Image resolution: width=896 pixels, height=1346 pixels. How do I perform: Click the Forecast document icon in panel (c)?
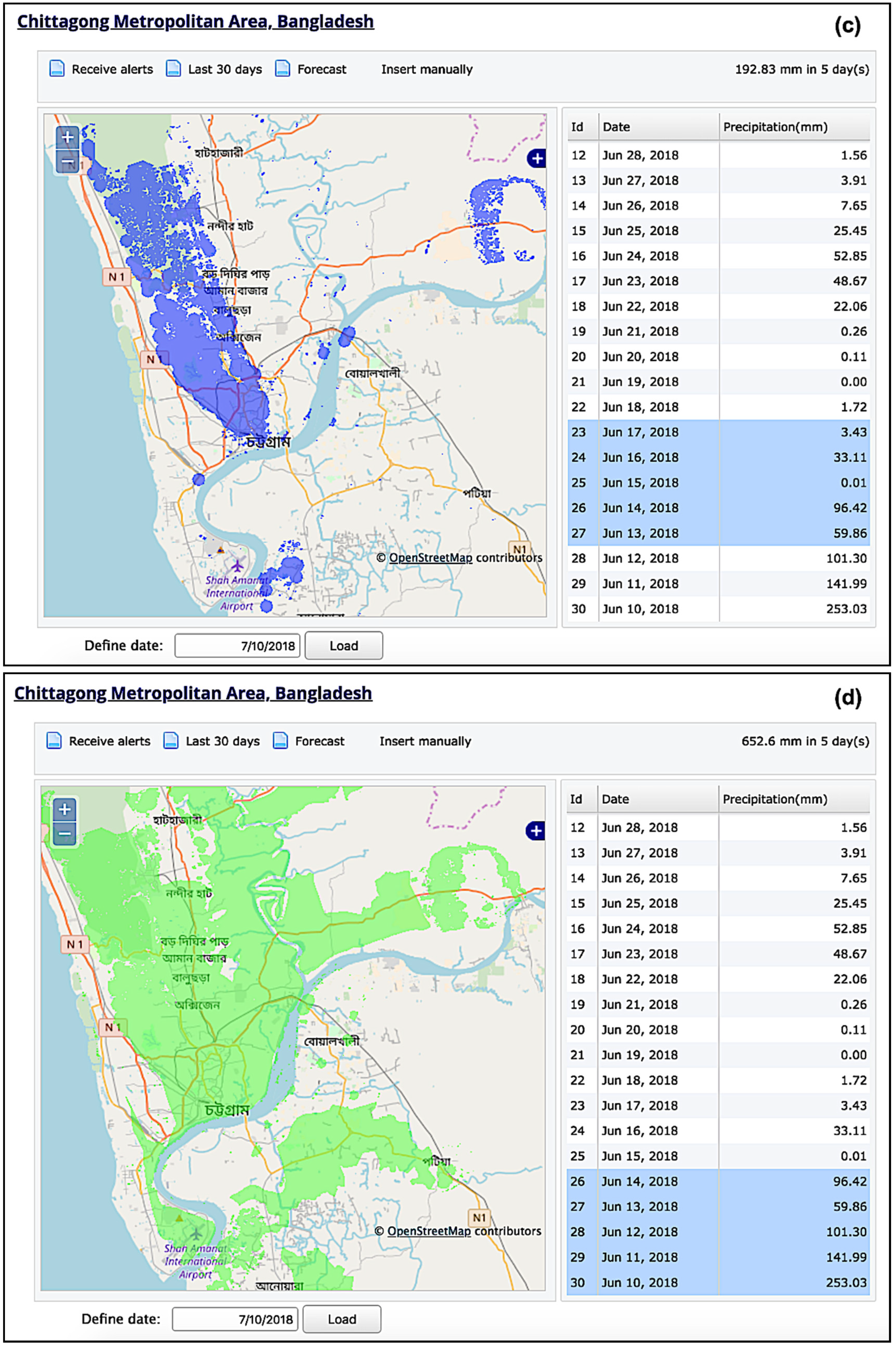(282, 69)
